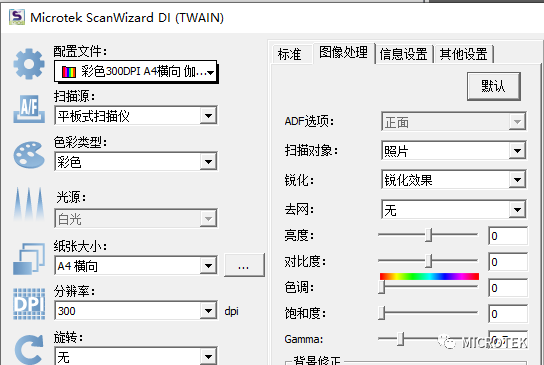Click the gear profile settings icon

(29, 64)
